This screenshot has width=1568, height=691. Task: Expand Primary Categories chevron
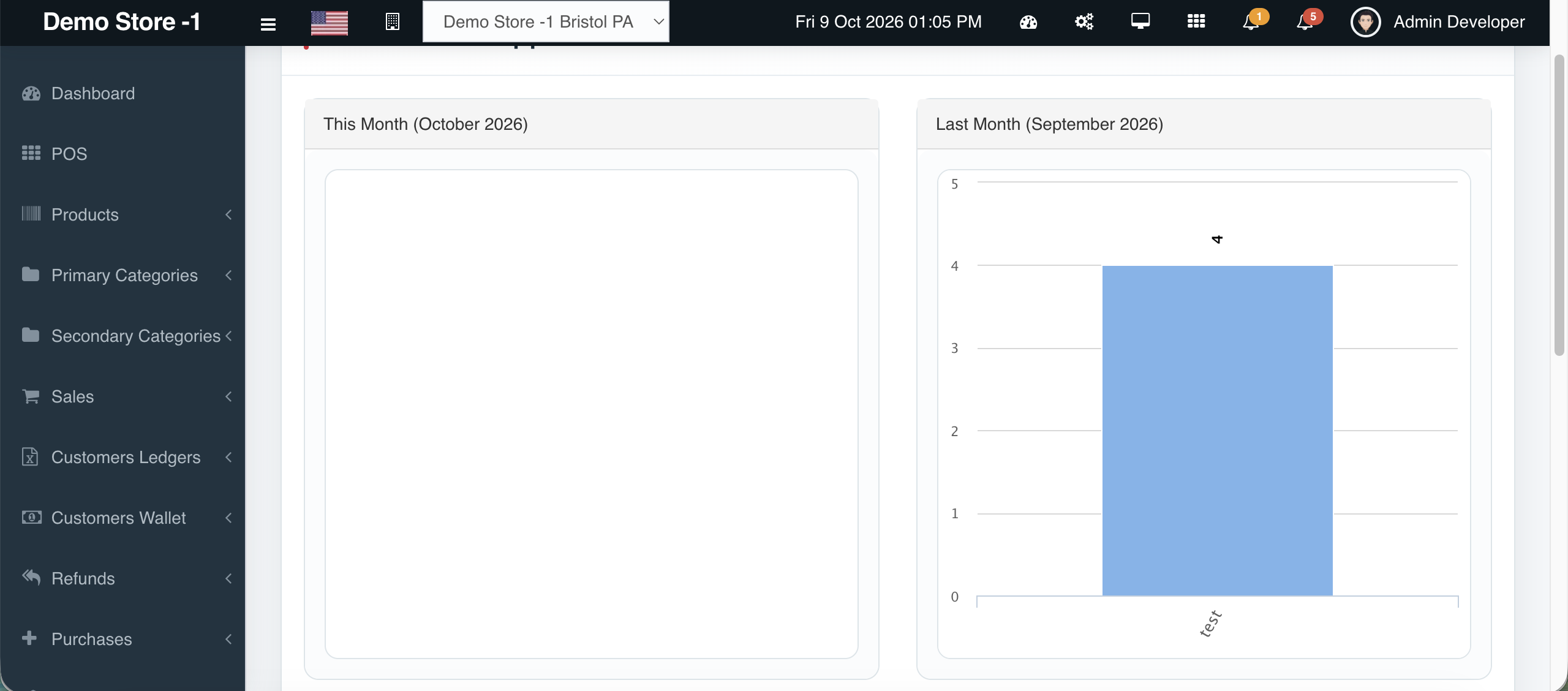click(228, 275)
